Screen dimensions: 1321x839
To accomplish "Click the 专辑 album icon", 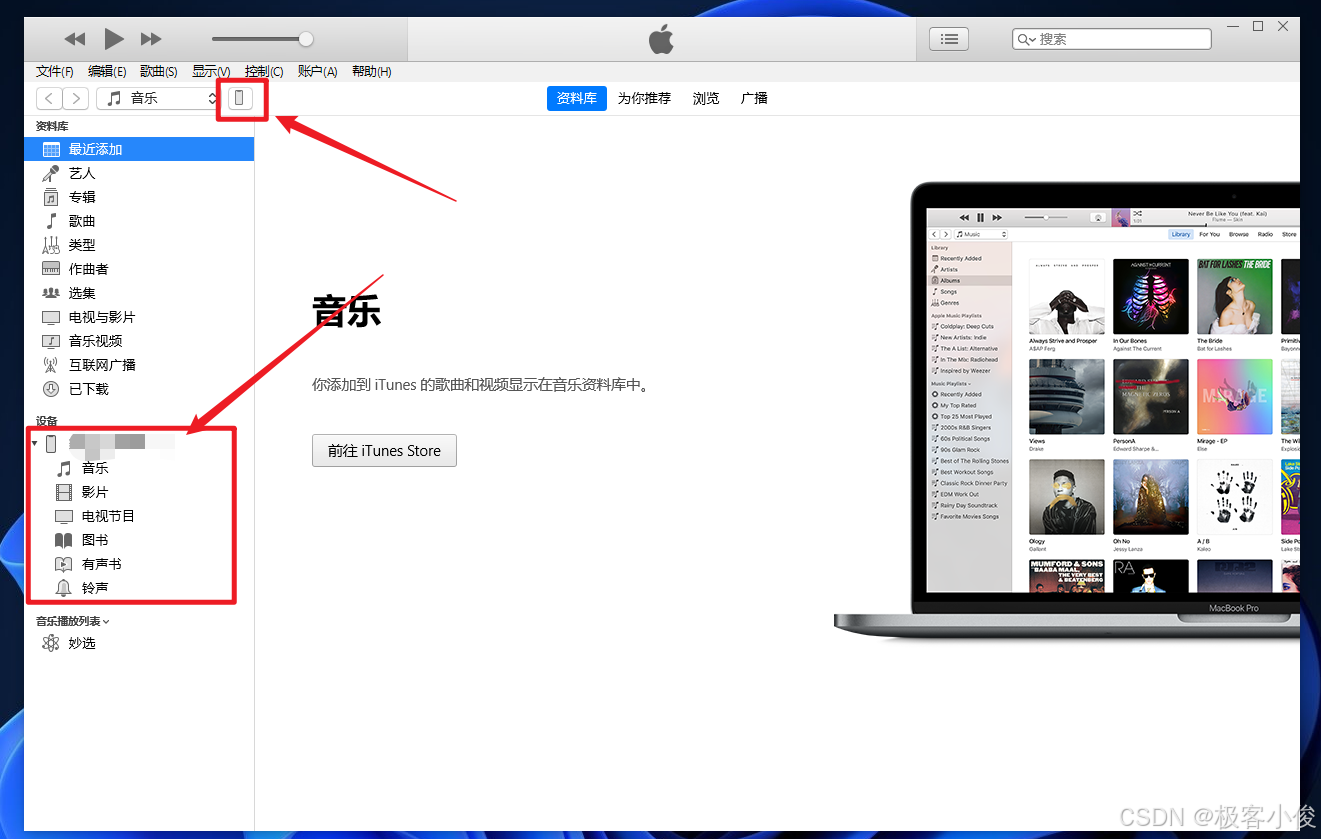I will (51, 197).
